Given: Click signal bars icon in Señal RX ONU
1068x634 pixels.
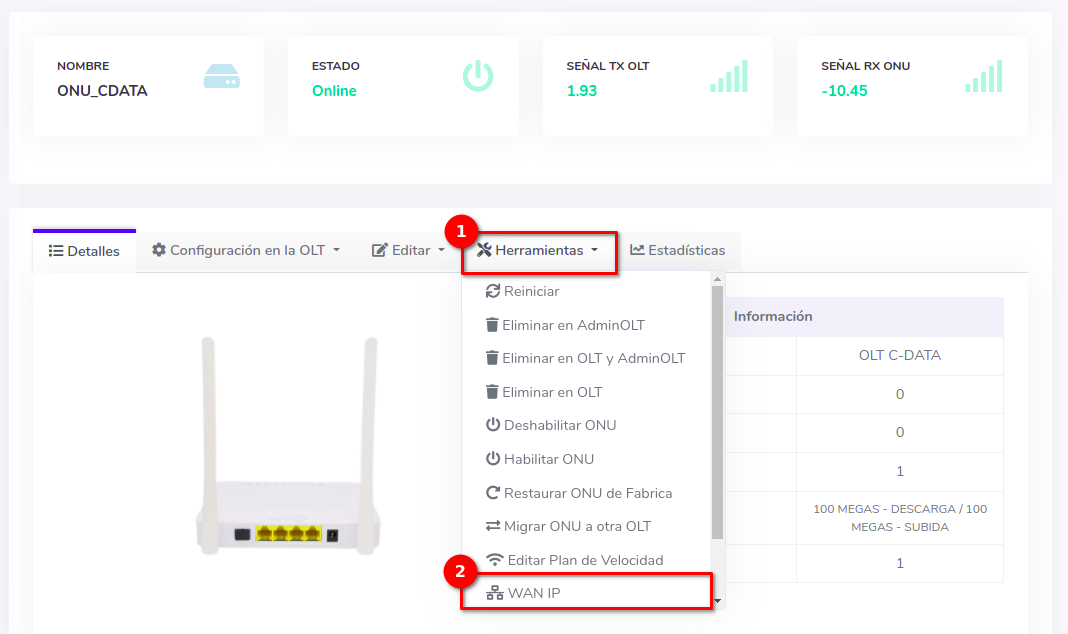Looking at the screenshot, I should tap(983, 76).
